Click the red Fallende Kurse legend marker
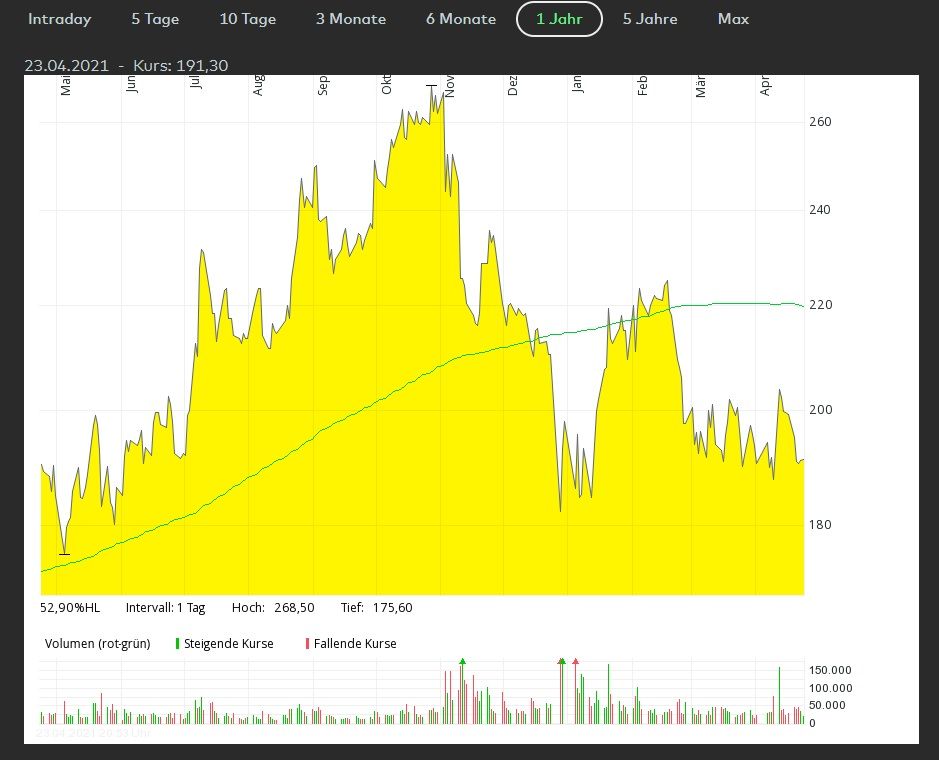 (x=307, y=644)
